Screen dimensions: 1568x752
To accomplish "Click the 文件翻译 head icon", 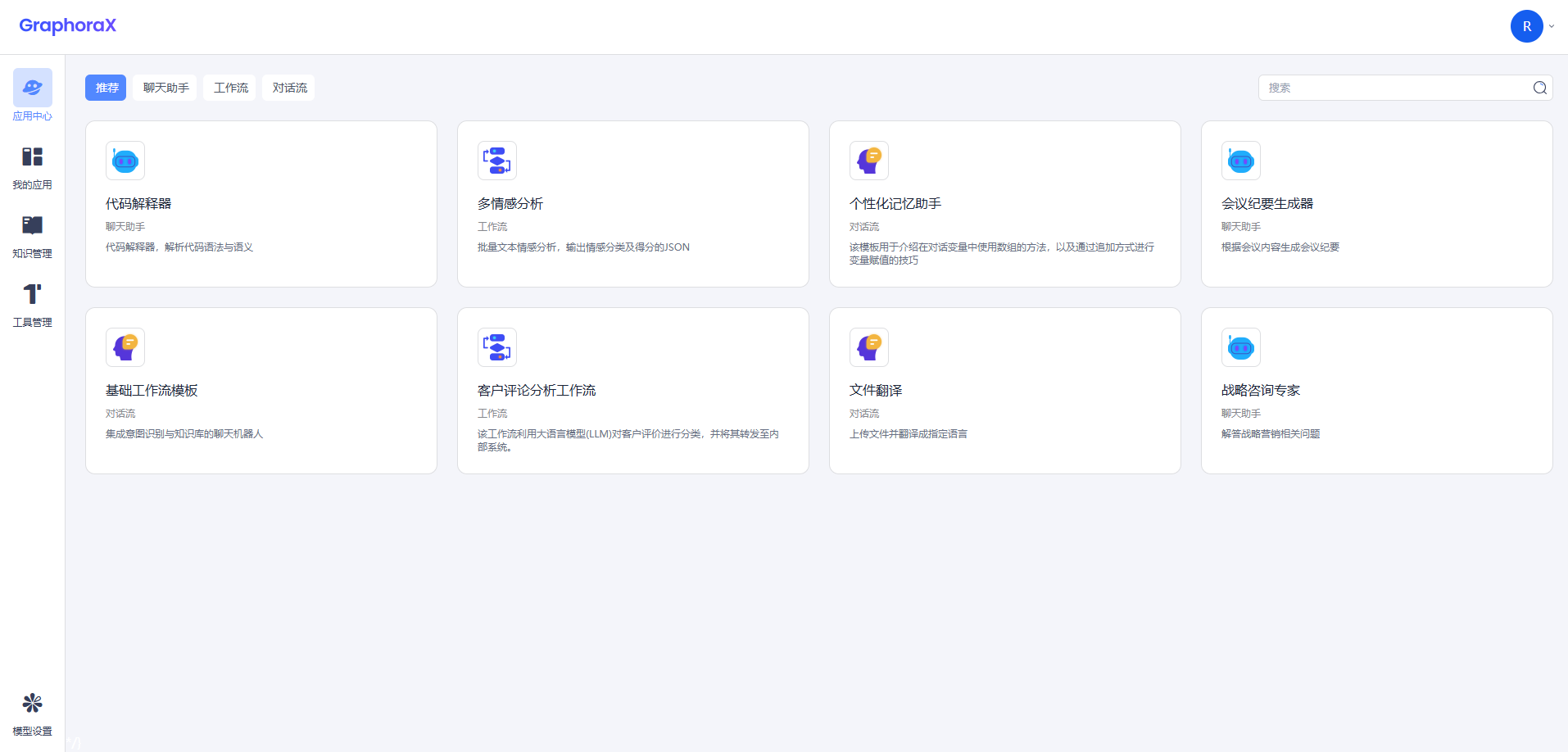I will [869, 347].
